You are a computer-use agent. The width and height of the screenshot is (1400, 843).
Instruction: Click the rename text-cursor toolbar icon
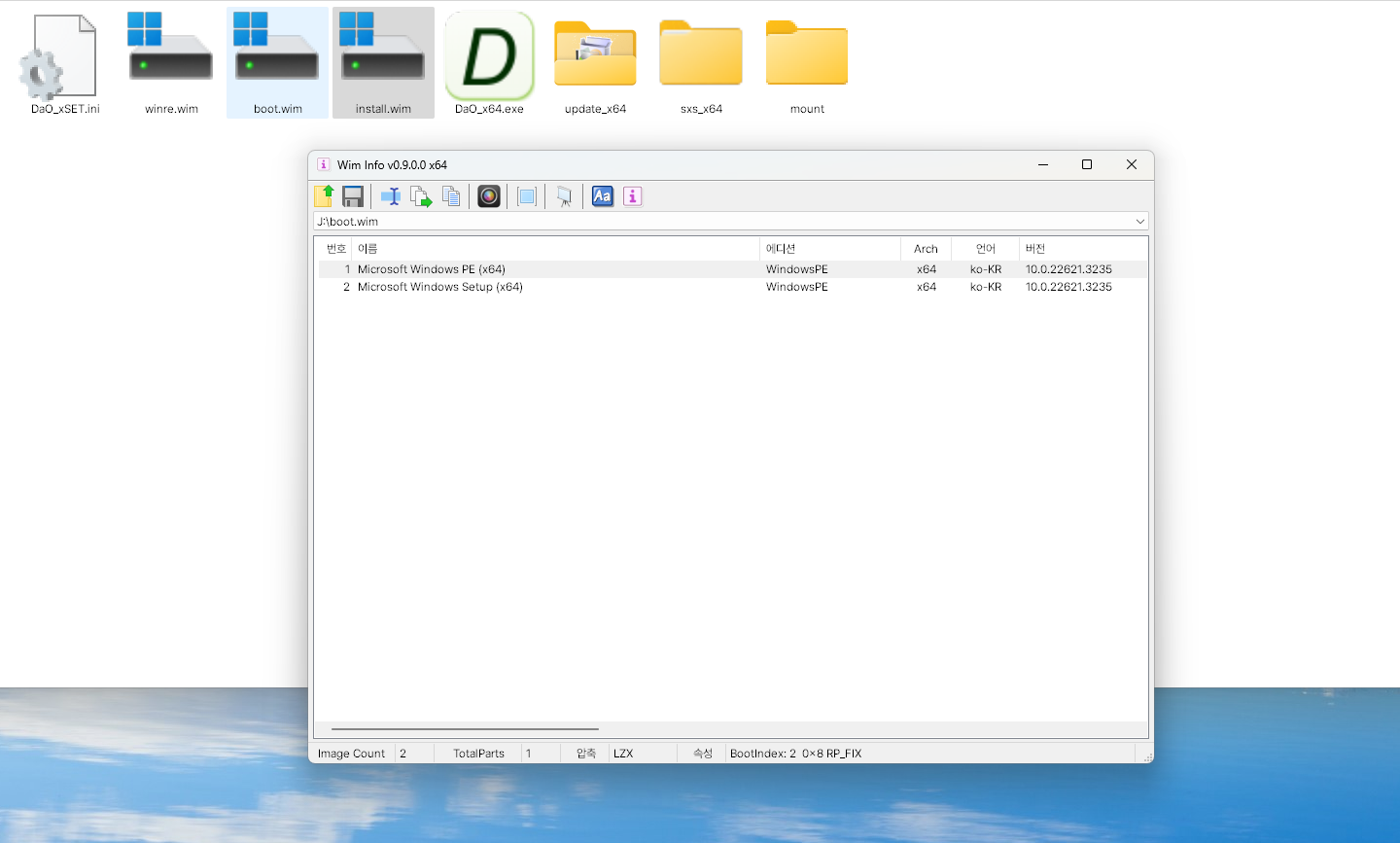coord(391,196)
